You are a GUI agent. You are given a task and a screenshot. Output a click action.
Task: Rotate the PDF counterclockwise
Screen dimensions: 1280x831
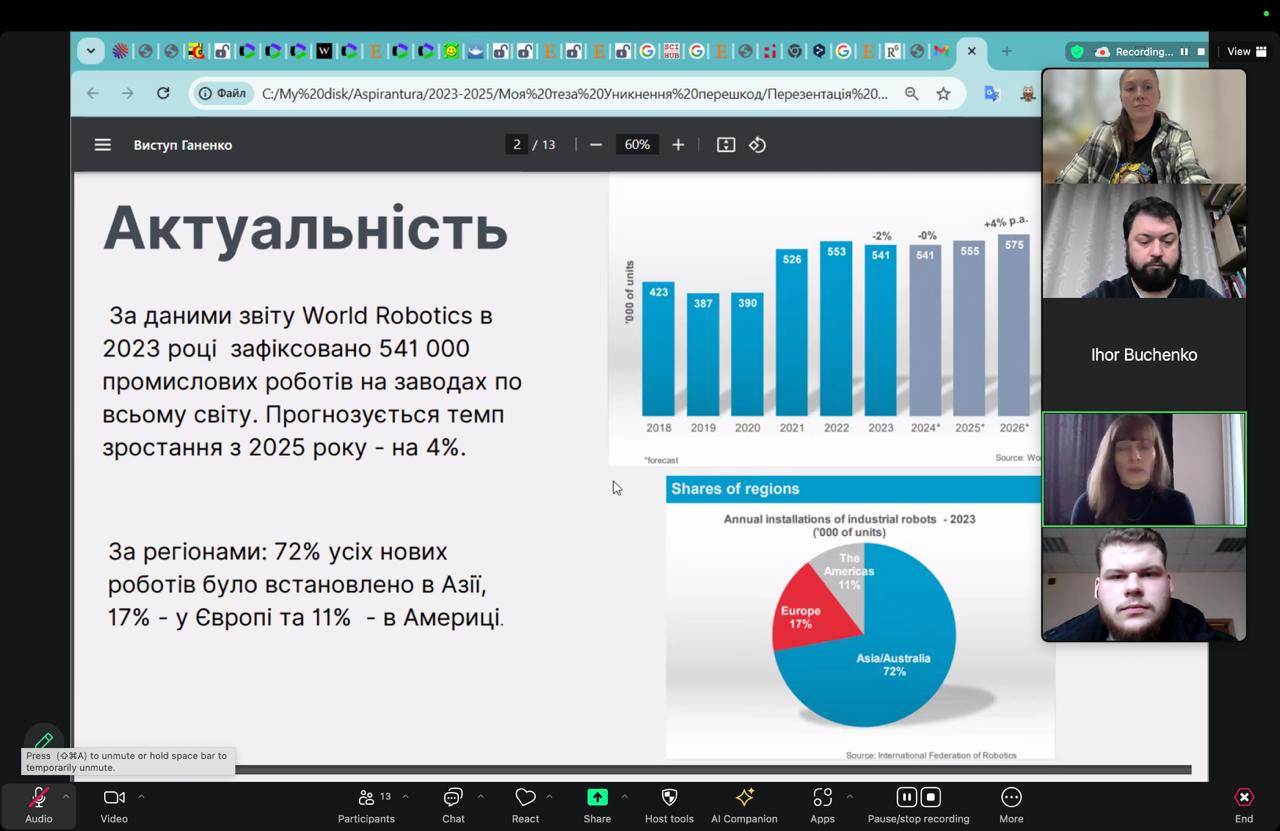click(757, 145)
